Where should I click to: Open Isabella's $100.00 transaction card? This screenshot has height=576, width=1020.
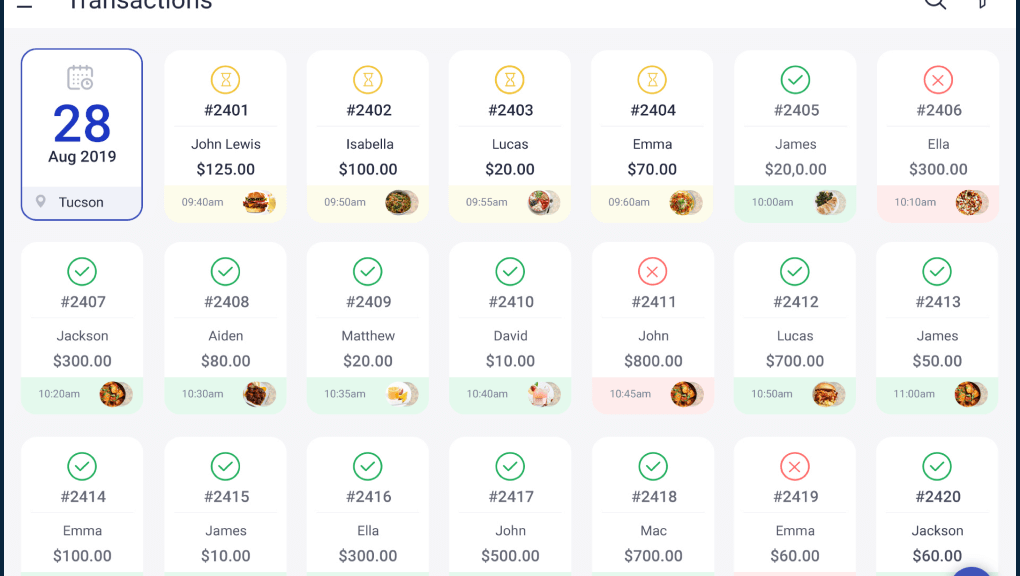[368, 136]
